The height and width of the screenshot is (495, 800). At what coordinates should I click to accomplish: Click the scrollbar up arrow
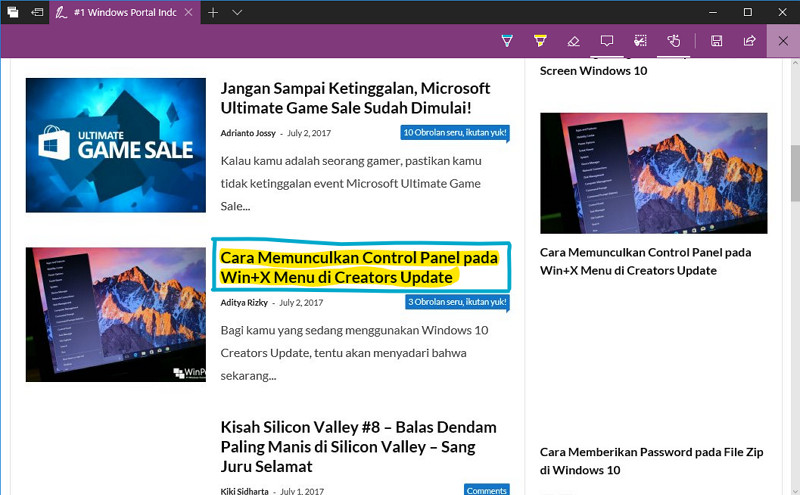tap(795, 63)
